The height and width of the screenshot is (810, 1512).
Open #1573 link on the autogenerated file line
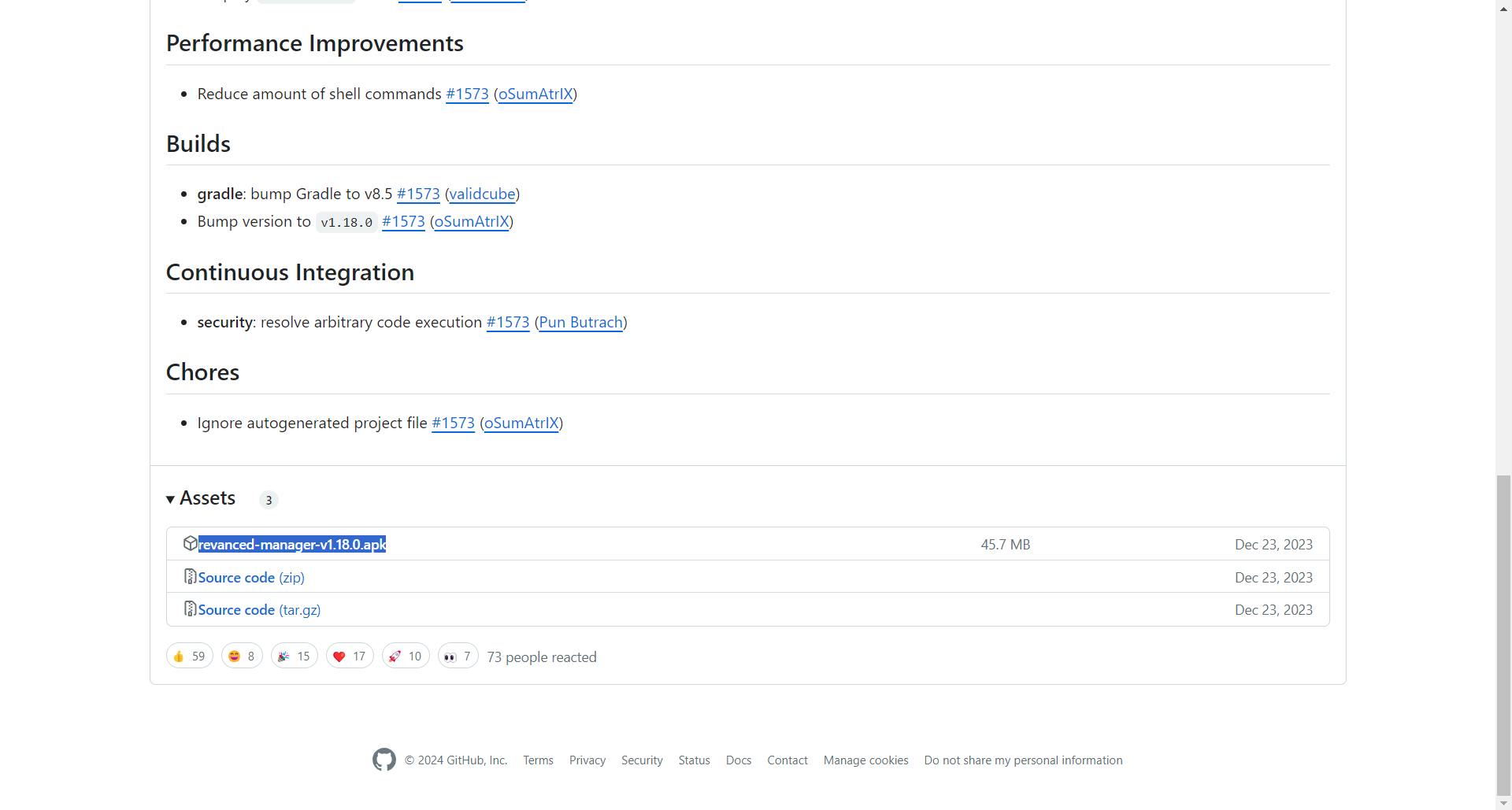point(453,423)
